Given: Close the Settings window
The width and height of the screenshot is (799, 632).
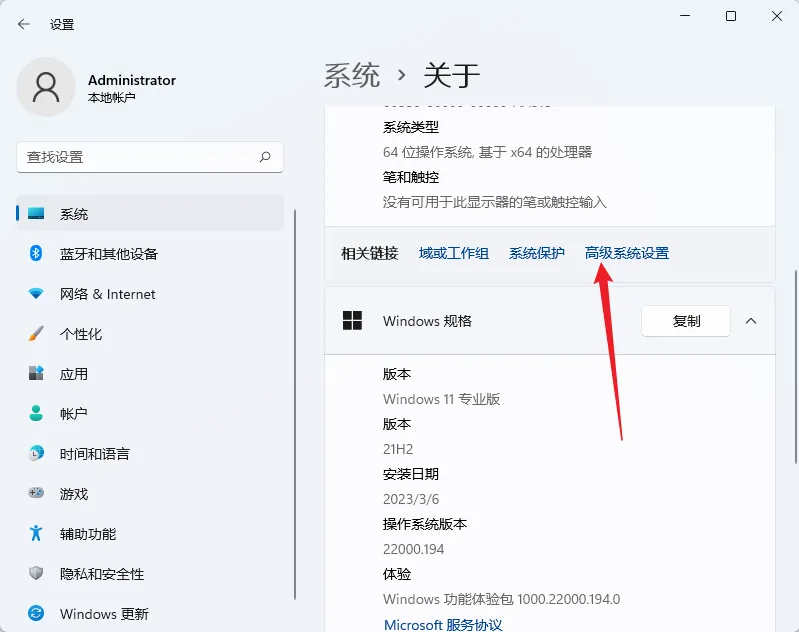Looking at the screenshot, I should click(x=777, y=16).
